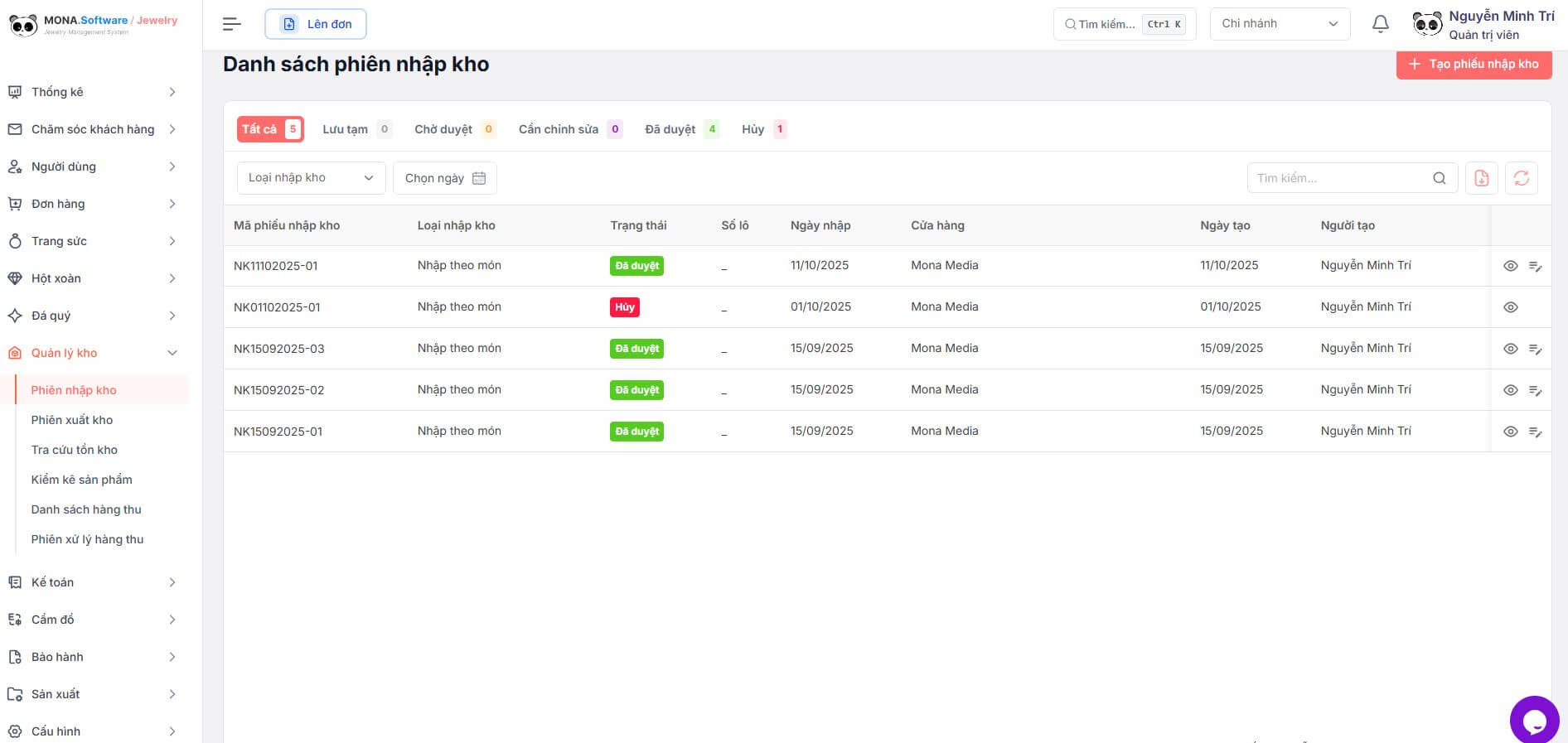The height and width of the screenshot is (743, 1568).
Task: Open the calendar in Chọn ngày picker
Action: pos(478,178)
